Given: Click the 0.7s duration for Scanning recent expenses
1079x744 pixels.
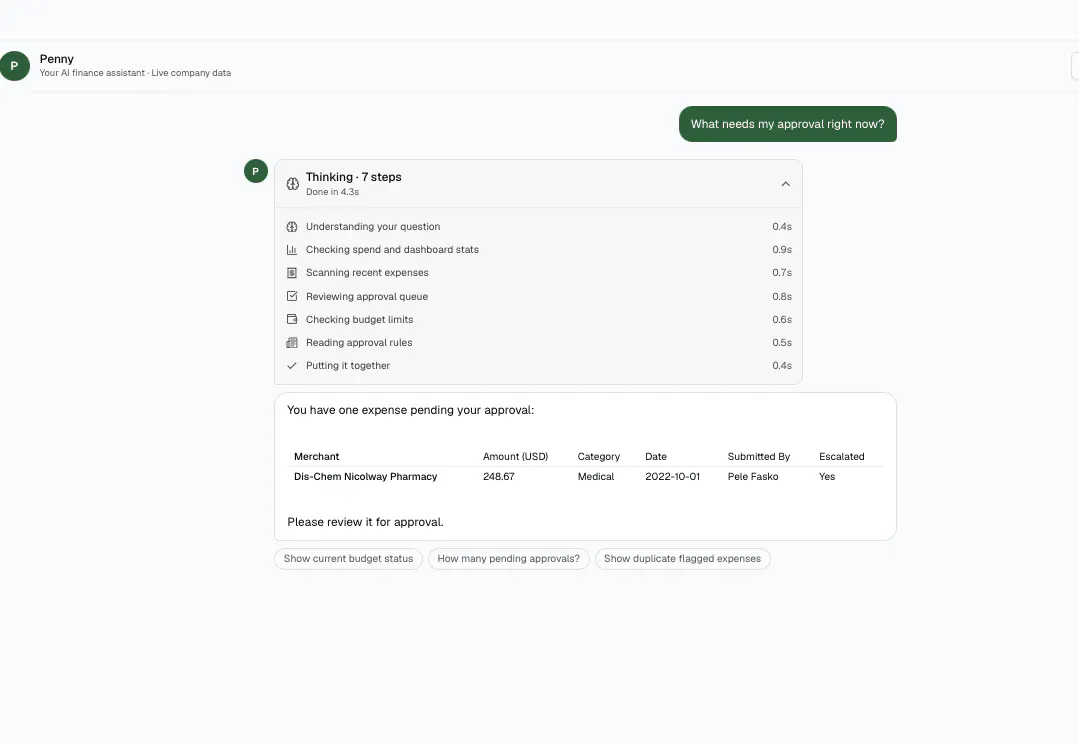Looking at the screenshot, I should point(782,273).
